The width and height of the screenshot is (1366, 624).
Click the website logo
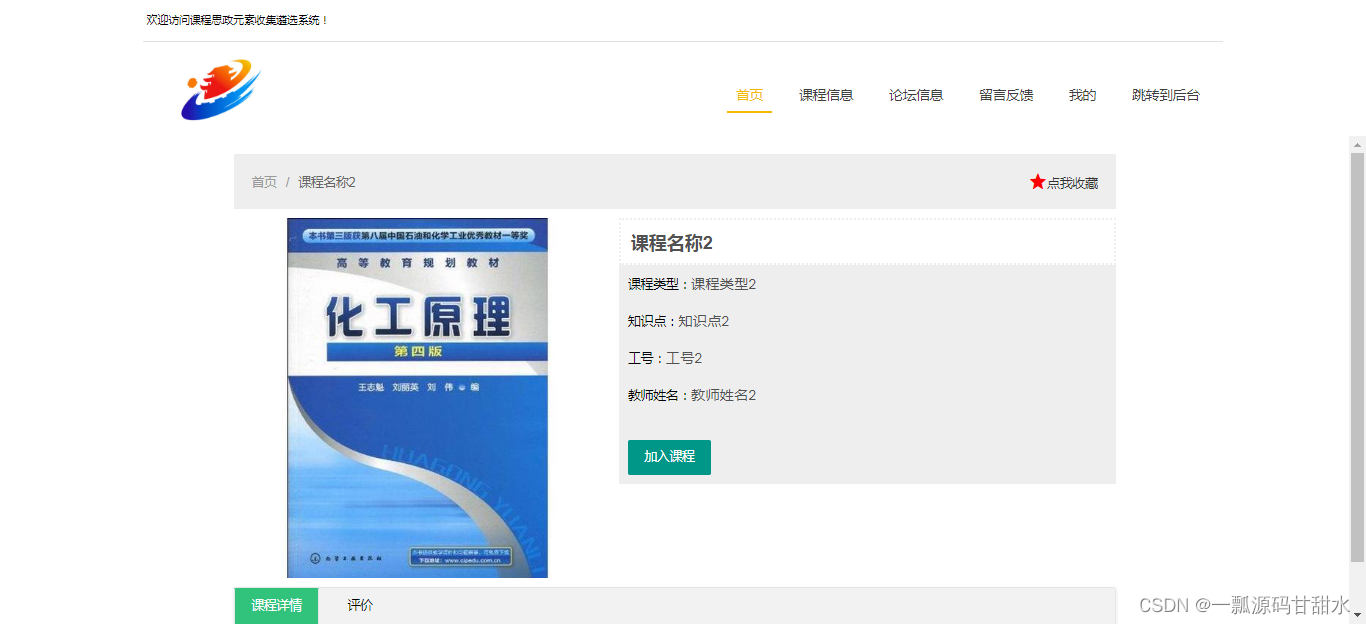coord(220,90)
